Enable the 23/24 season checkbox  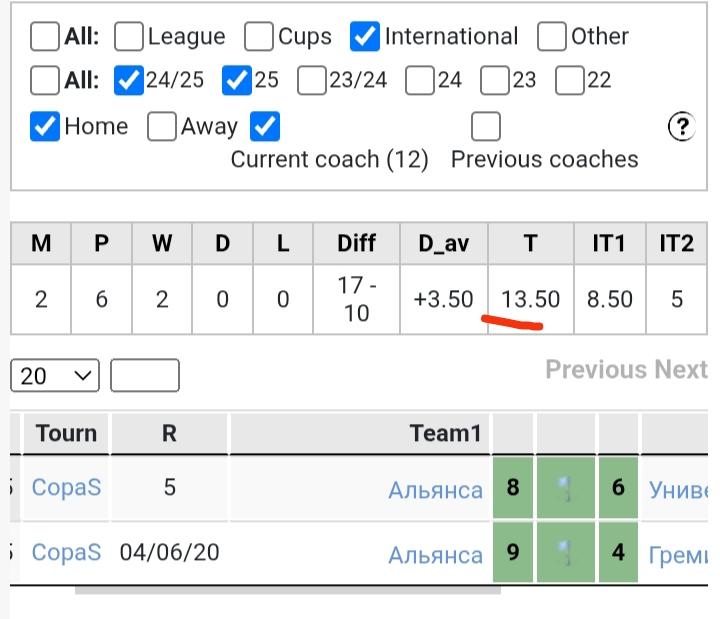pyautogui.click(x=313, y=80)
